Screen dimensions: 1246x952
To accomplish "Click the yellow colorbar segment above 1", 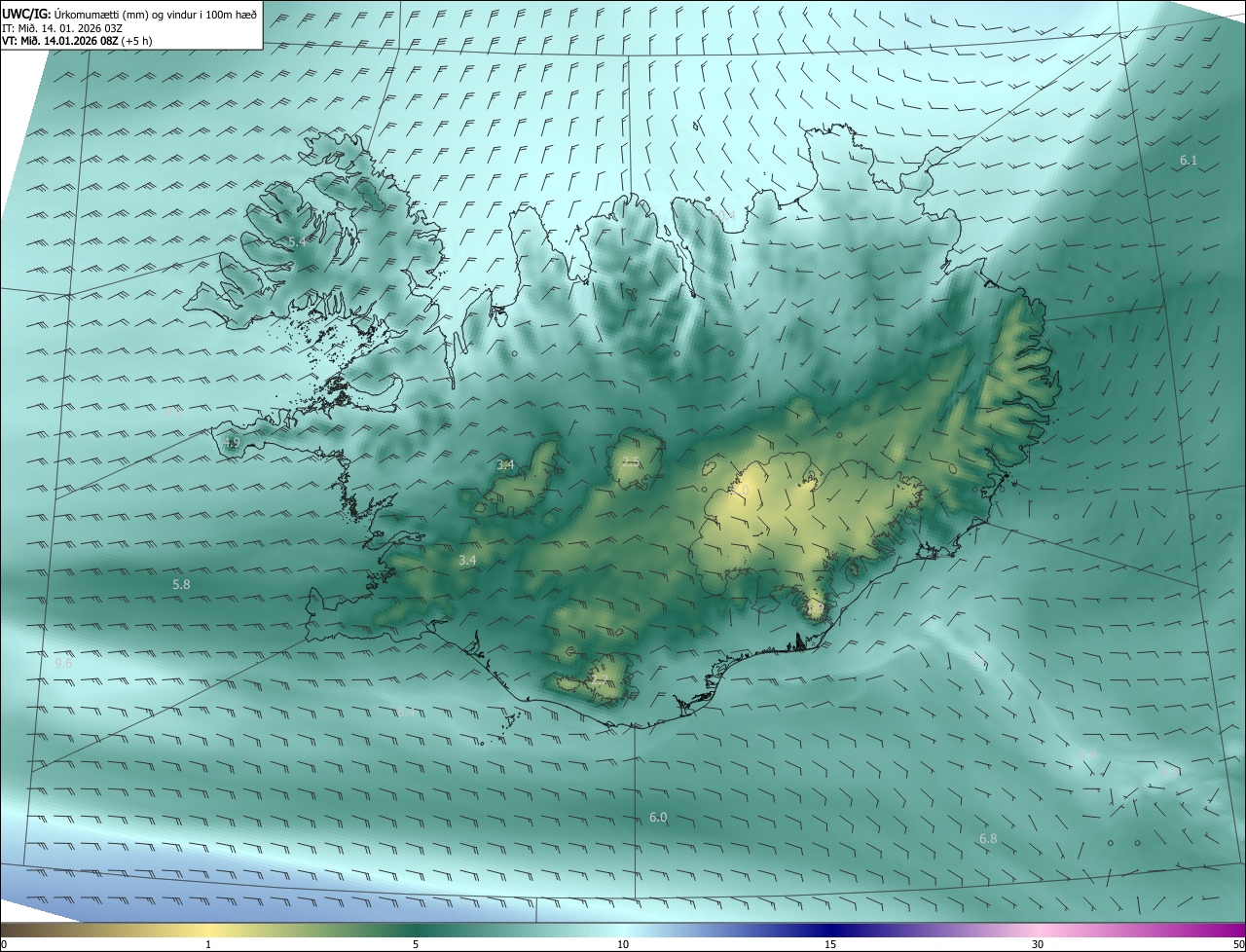I will pos(208,930).
